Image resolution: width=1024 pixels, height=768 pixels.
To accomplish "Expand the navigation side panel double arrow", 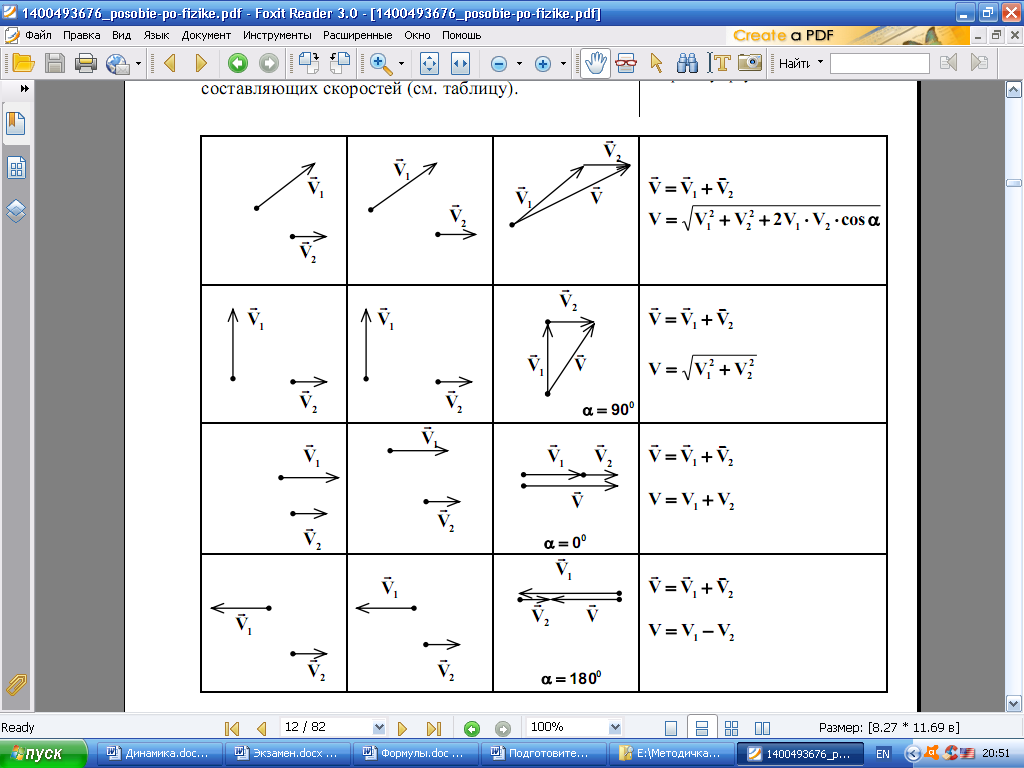I will coord(25,88).
